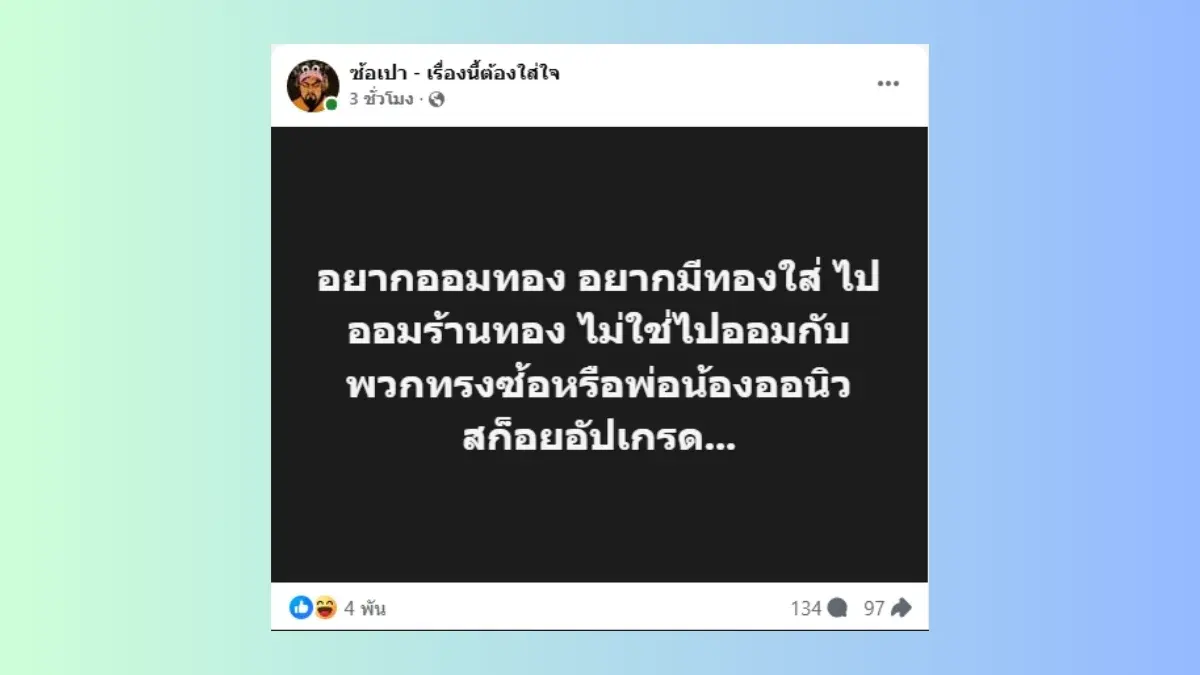Show the 134 comments count
Screen dimensions: 1200x675
[x=805, y=608]
